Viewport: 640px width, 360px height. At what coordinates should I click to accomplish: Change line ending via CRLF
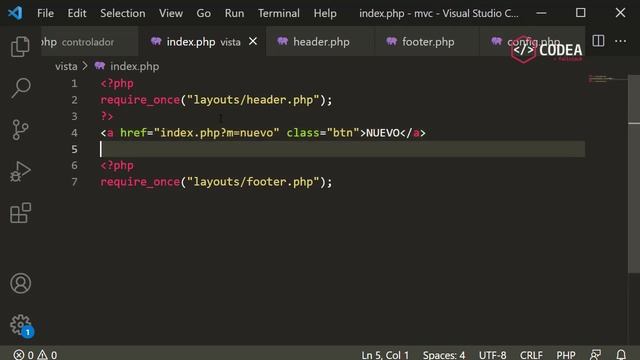[531, 354]
